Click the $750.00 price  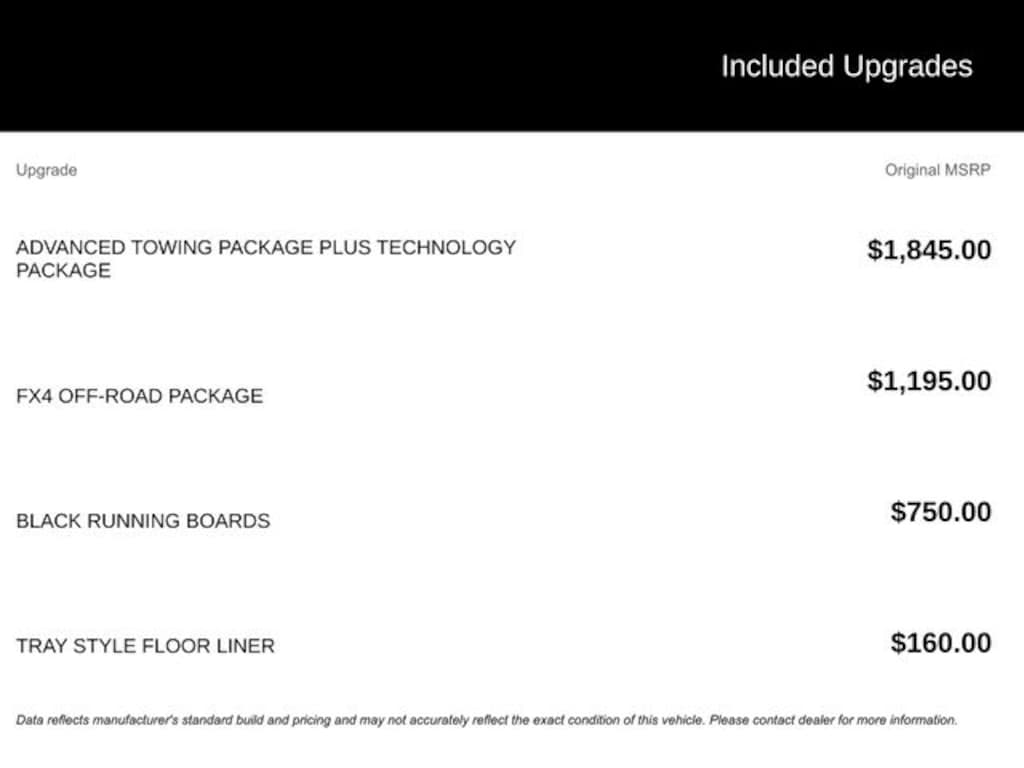(941, 511)
